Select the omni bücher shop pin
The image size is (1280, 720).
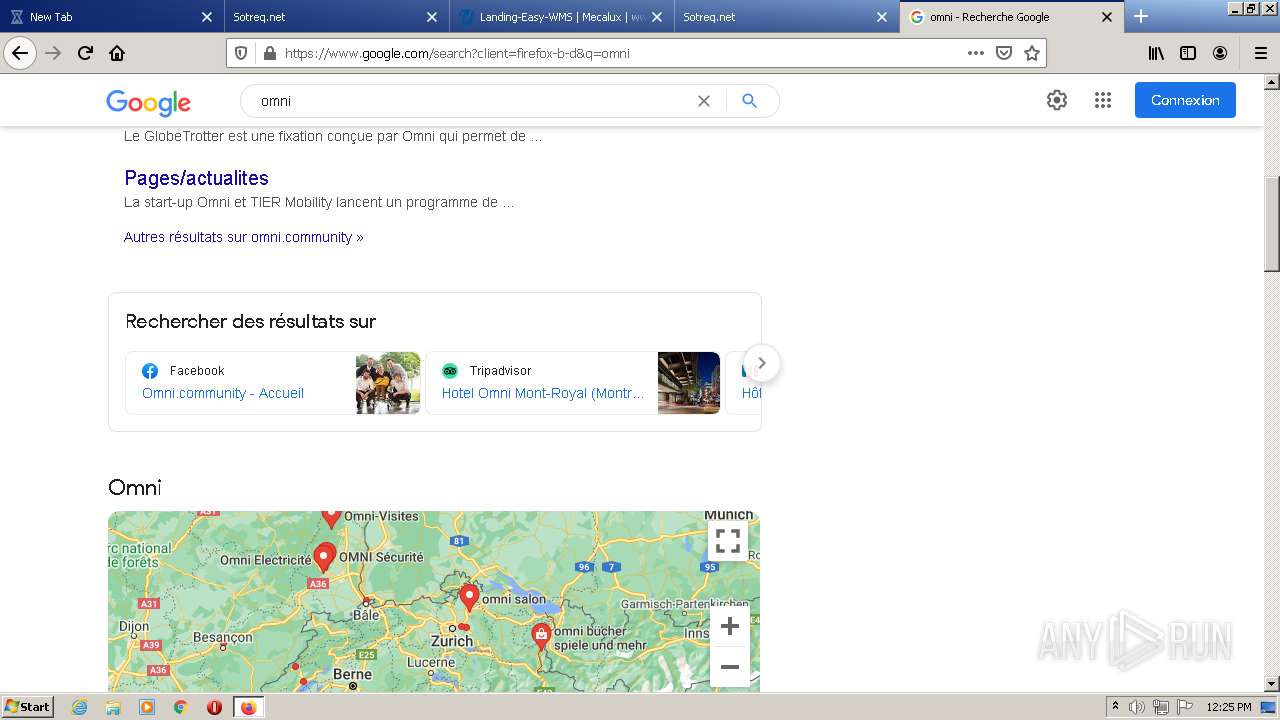pyautogui.click(x=541, y=636)
